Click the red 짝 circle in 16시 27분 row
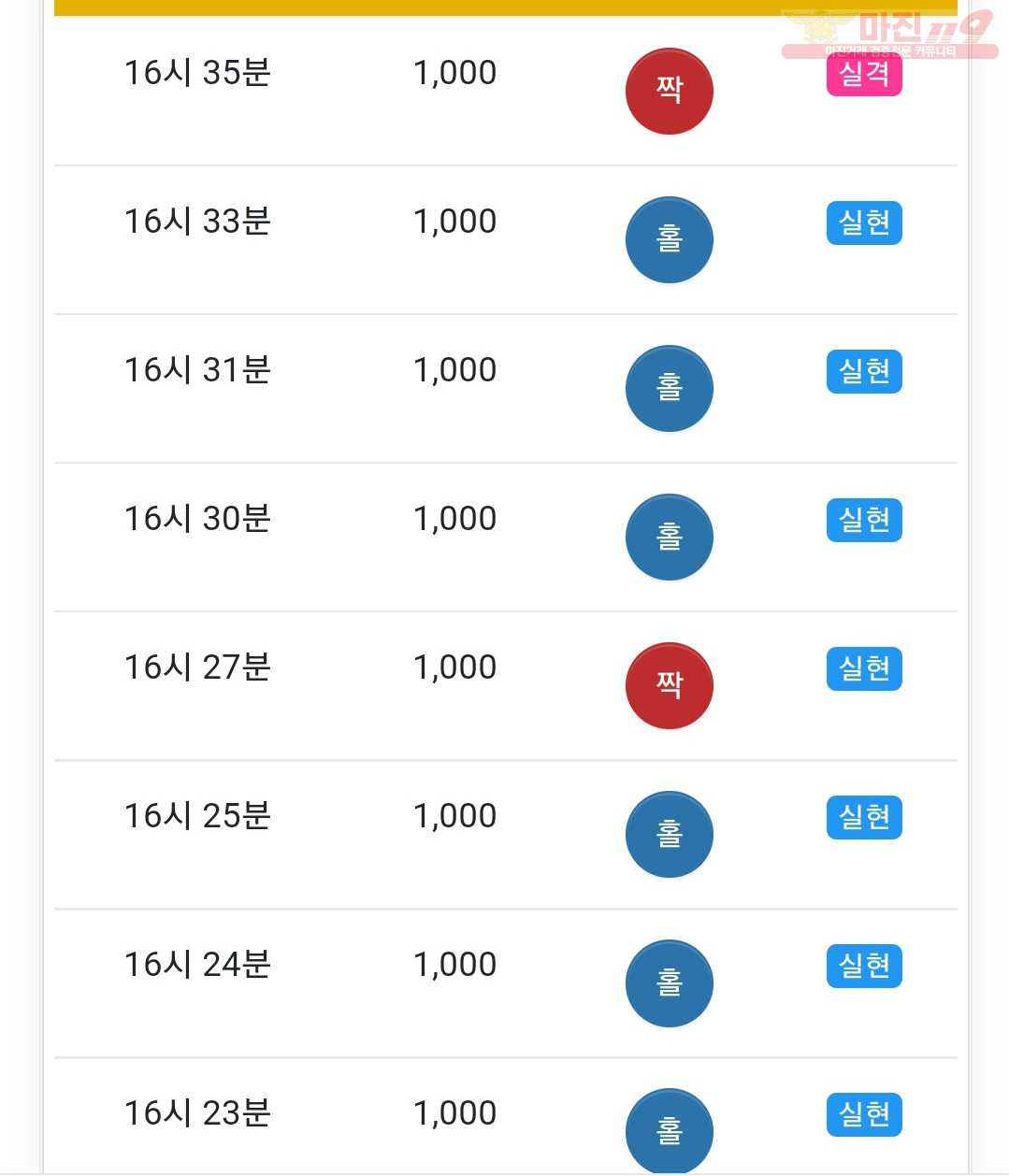The image size is (1009, 1176). tap(669, 686)
